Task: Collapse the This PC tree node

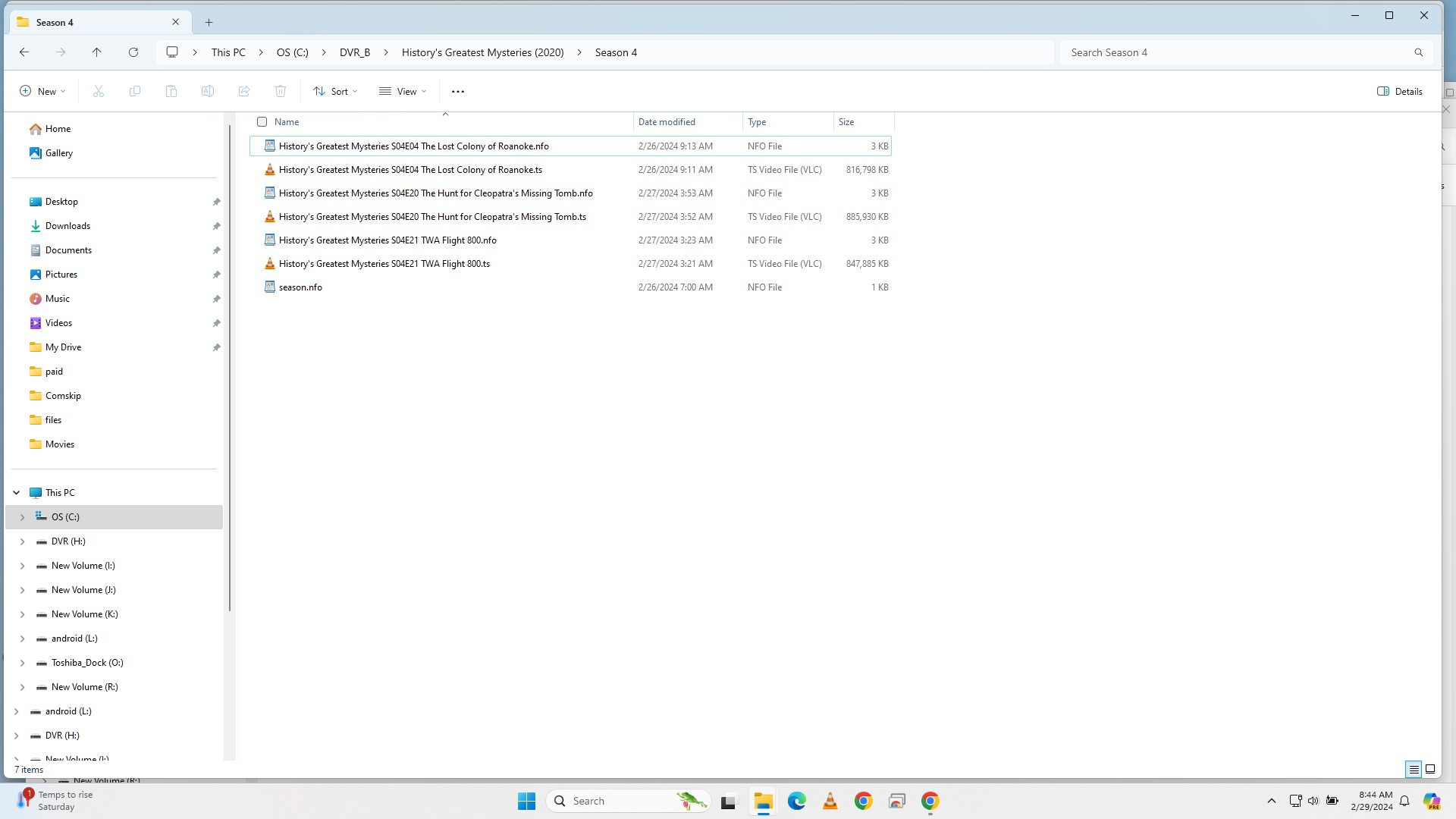Action: click(x=16, y=493)
